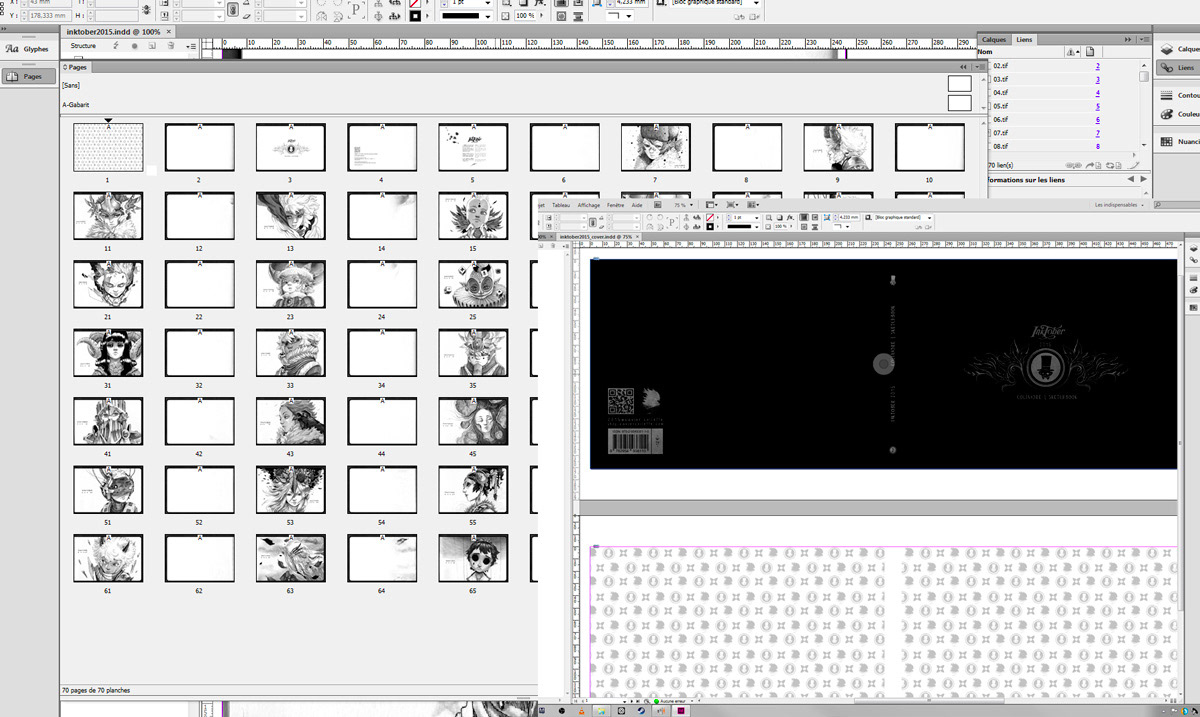Click the Go to Link icon
This screenshot has height=717, width=1200.
[x=1094, y=164]
